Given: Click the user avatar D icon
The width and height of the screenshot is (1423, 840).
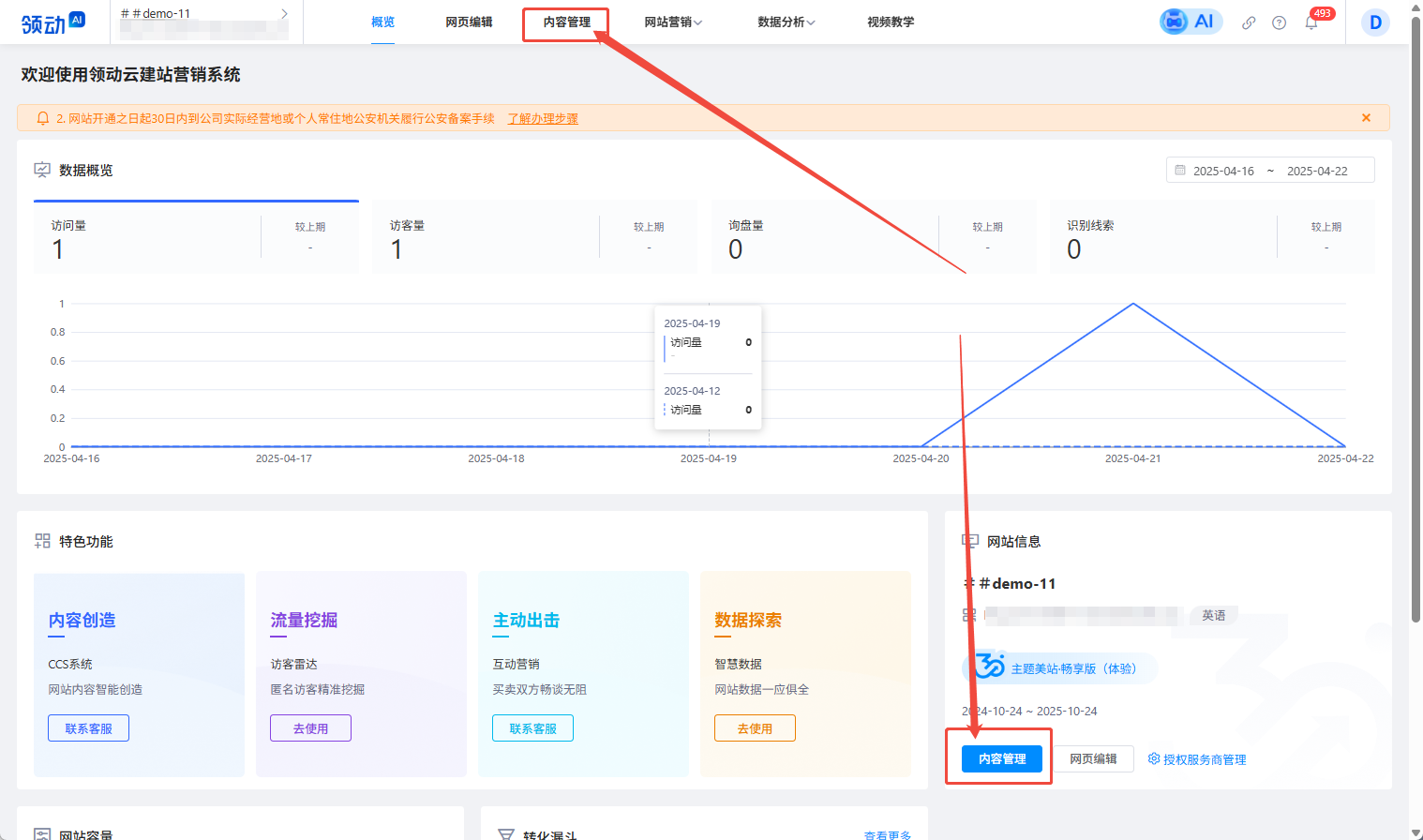Looking at the screenshot, I should (1375, 22).
